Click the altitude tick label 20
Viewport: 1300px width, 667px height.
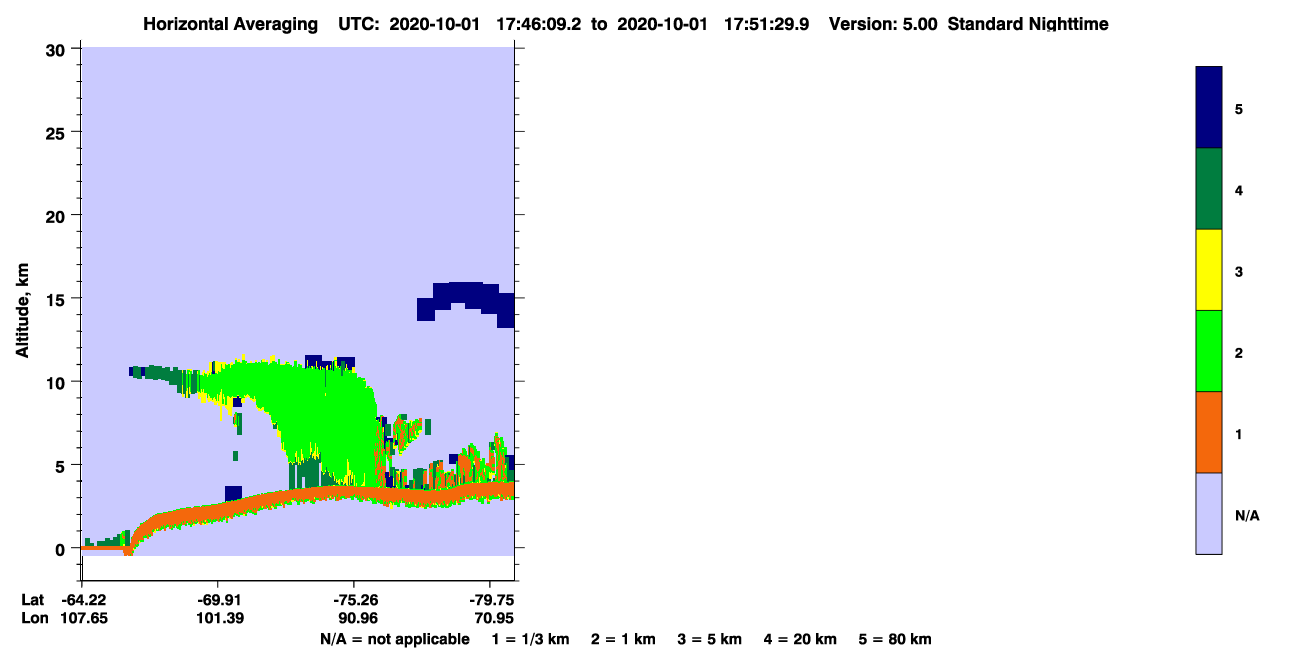58,215
